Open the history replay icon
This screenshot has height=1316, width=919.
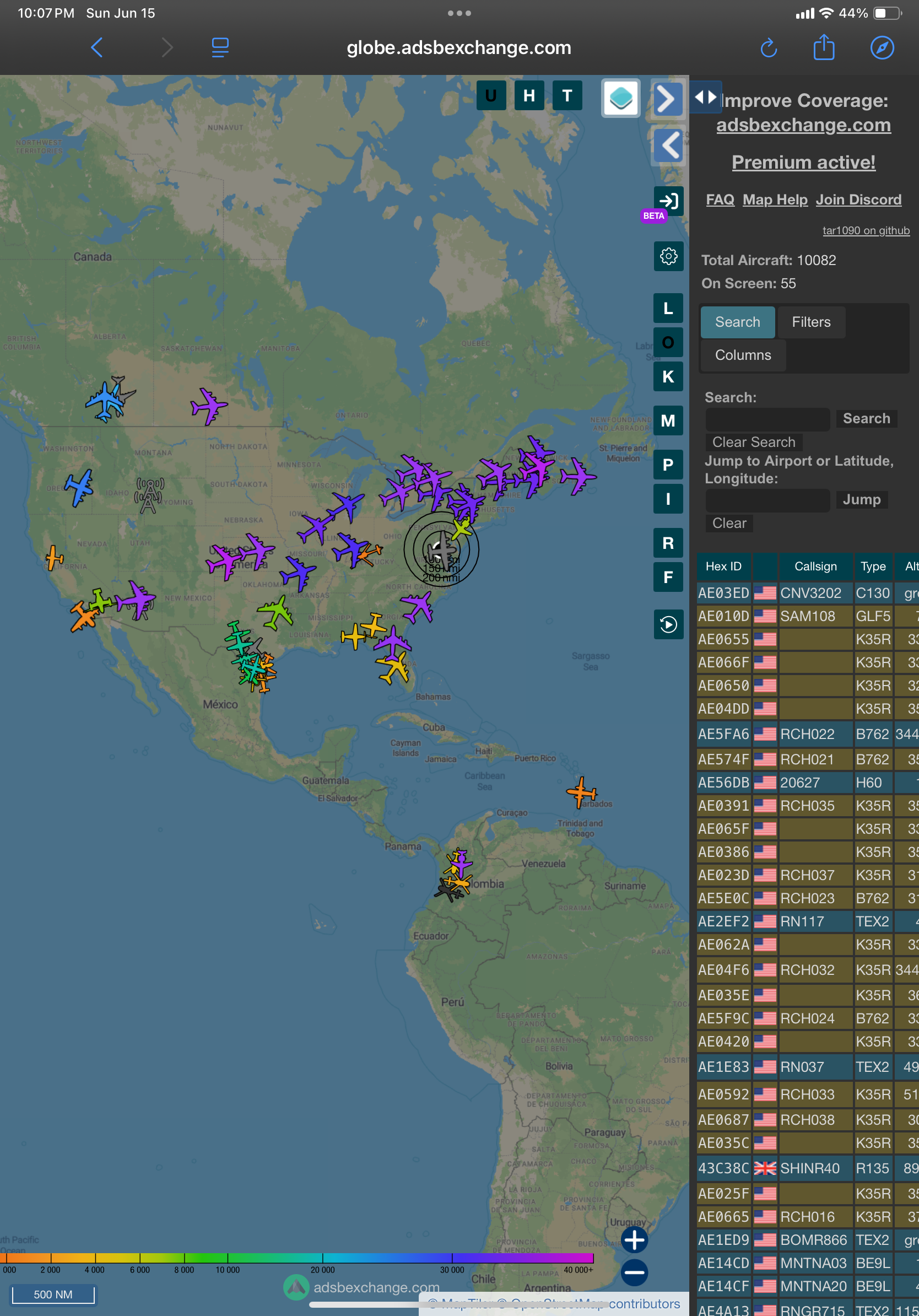pos(668,624)
